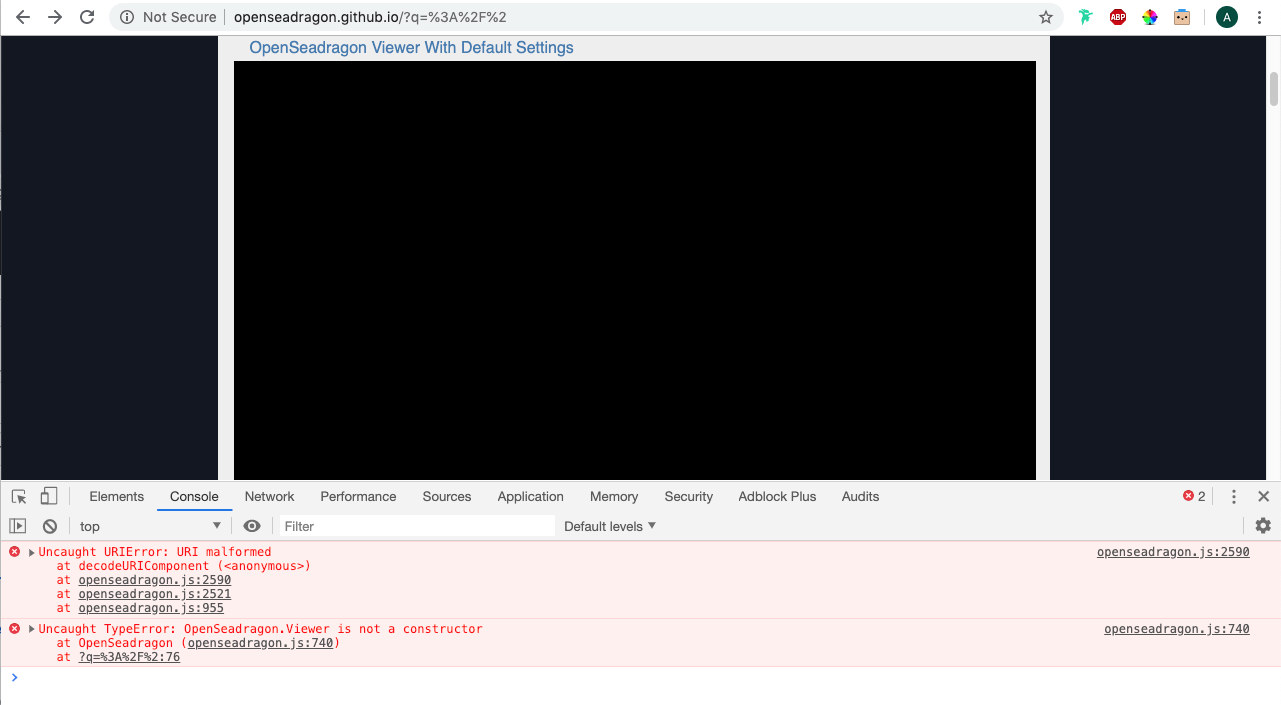
Task: Open the Adblock Plus extension icon
Action: [x=1117, y=17]
